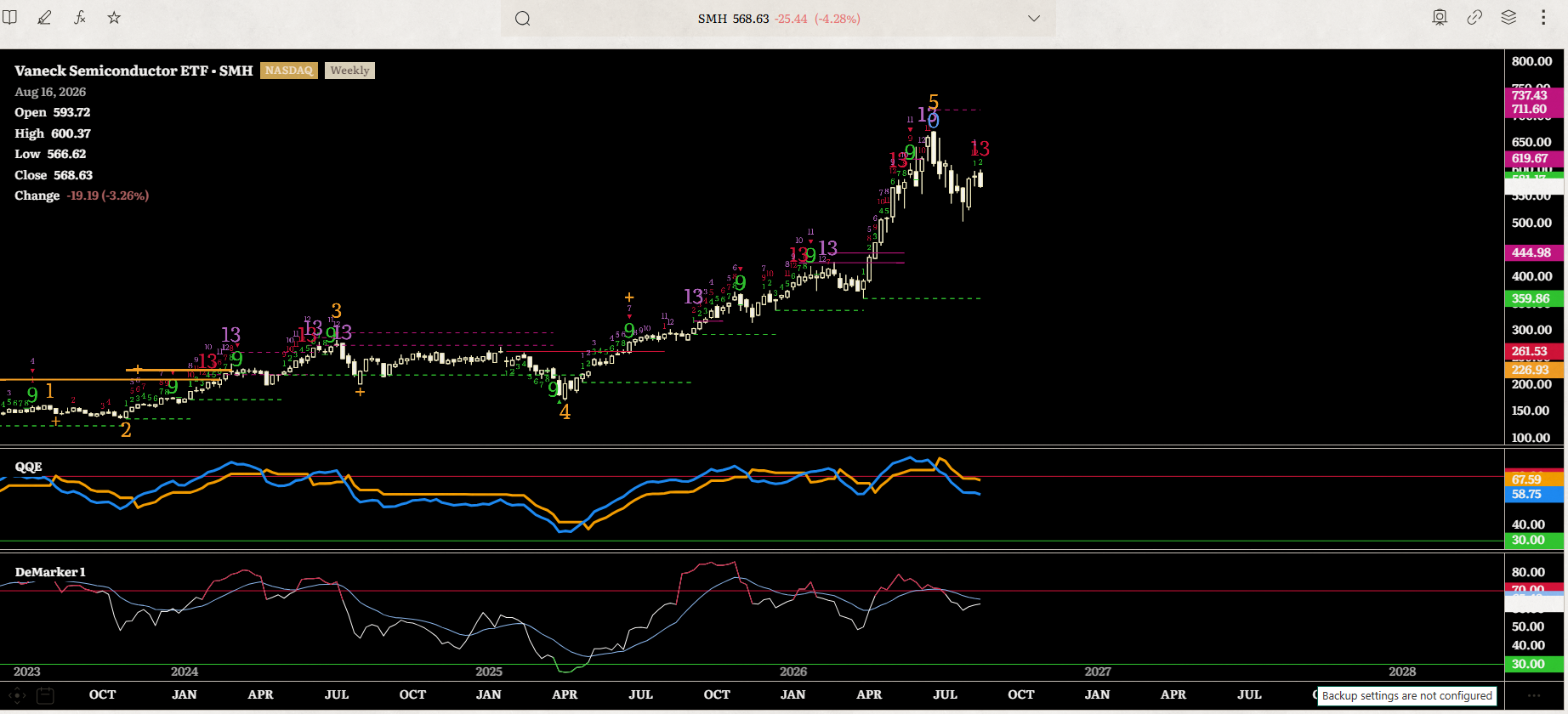Click the 619.67 magenta price label
This screenshot has height=714, width=1568.
pos(1534,158)
